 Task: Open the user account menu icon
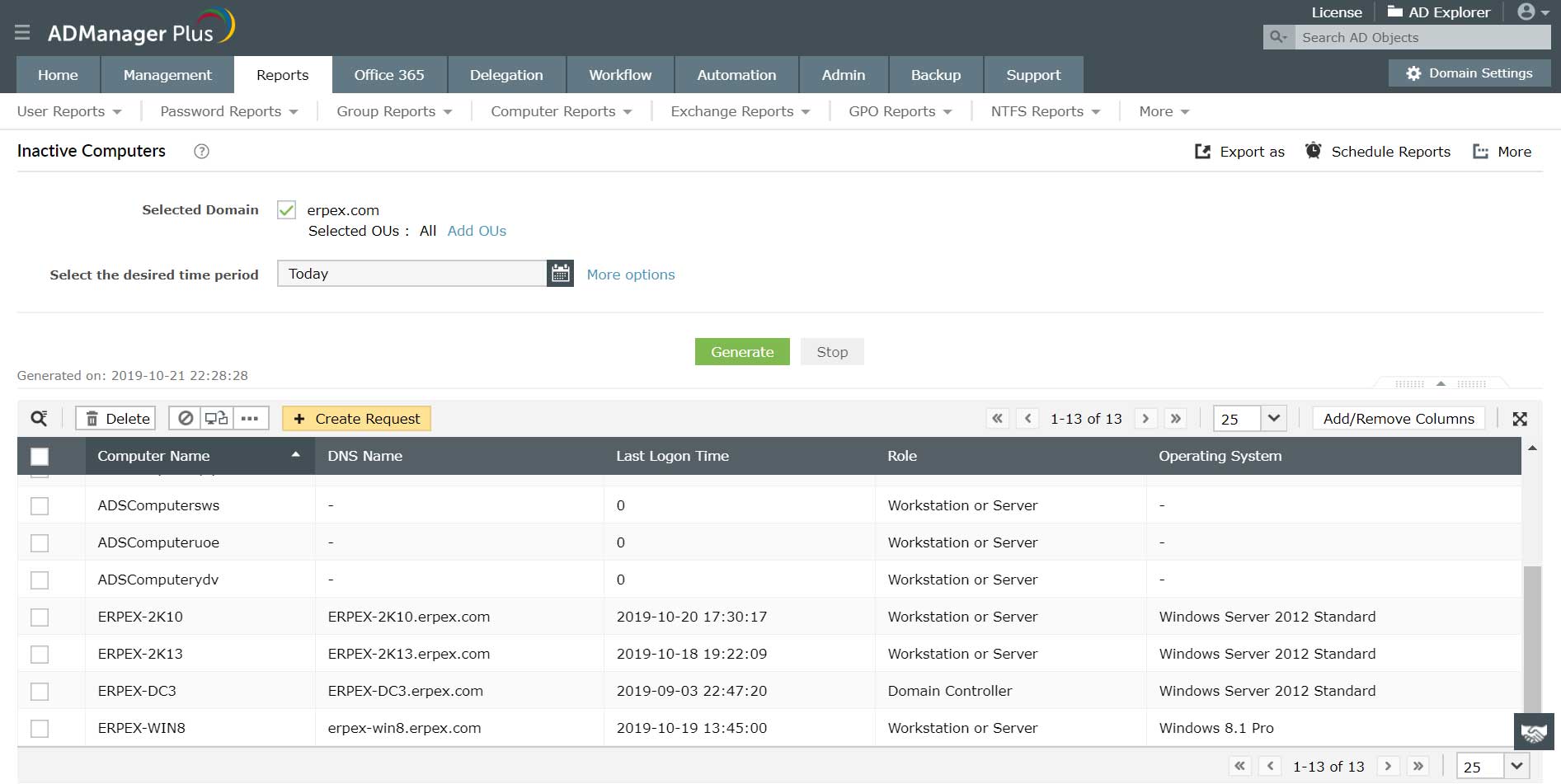click(x=1532, y=12)
